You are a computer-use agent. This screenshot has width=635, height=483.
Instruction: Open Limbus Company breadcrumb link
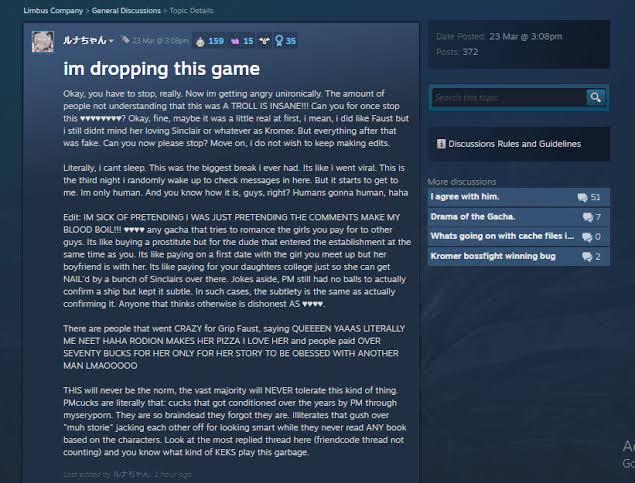point(53,11)
